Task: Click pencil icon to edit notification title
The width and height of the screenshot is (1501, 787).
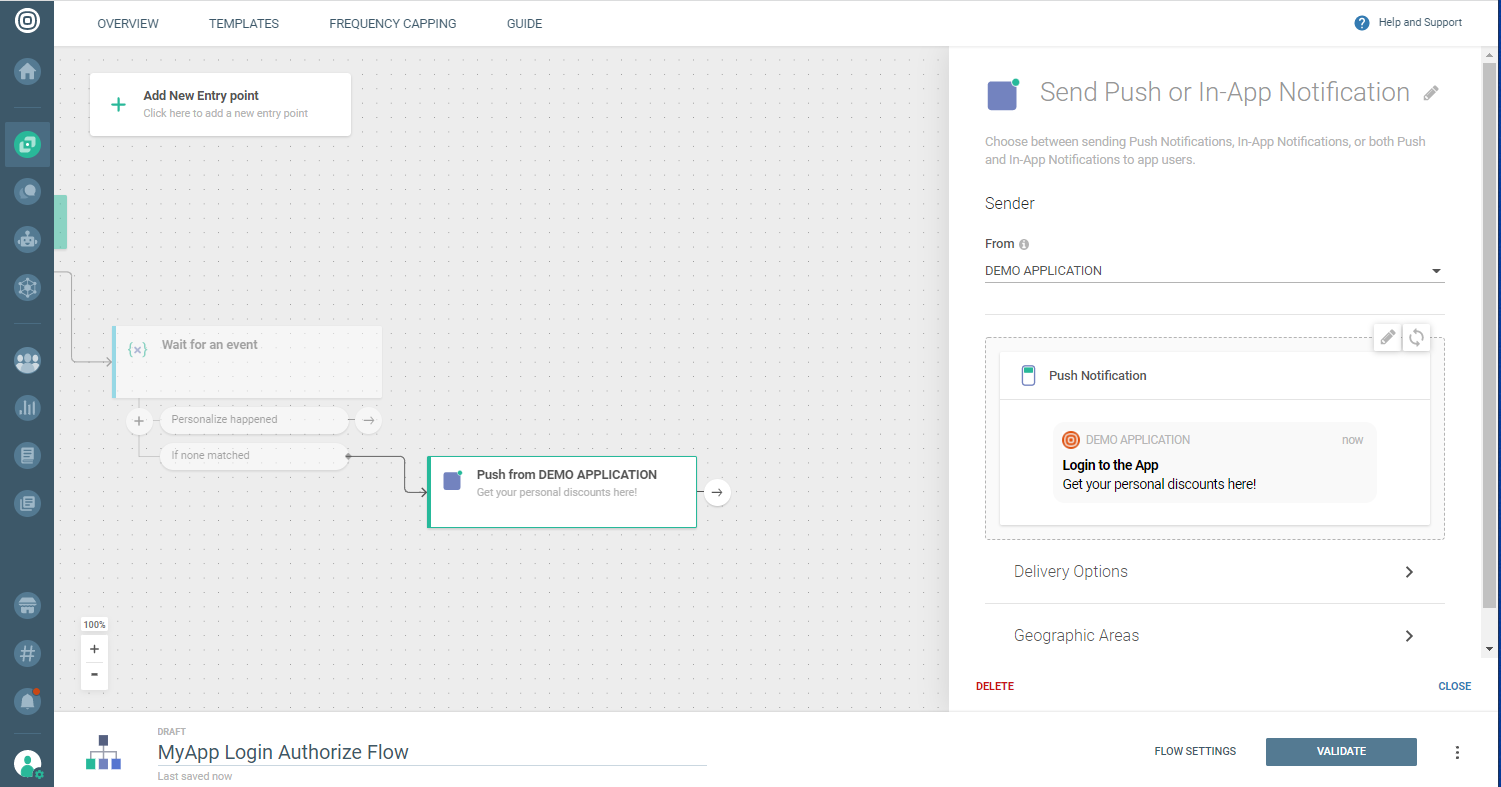Action: point(1431,93)
